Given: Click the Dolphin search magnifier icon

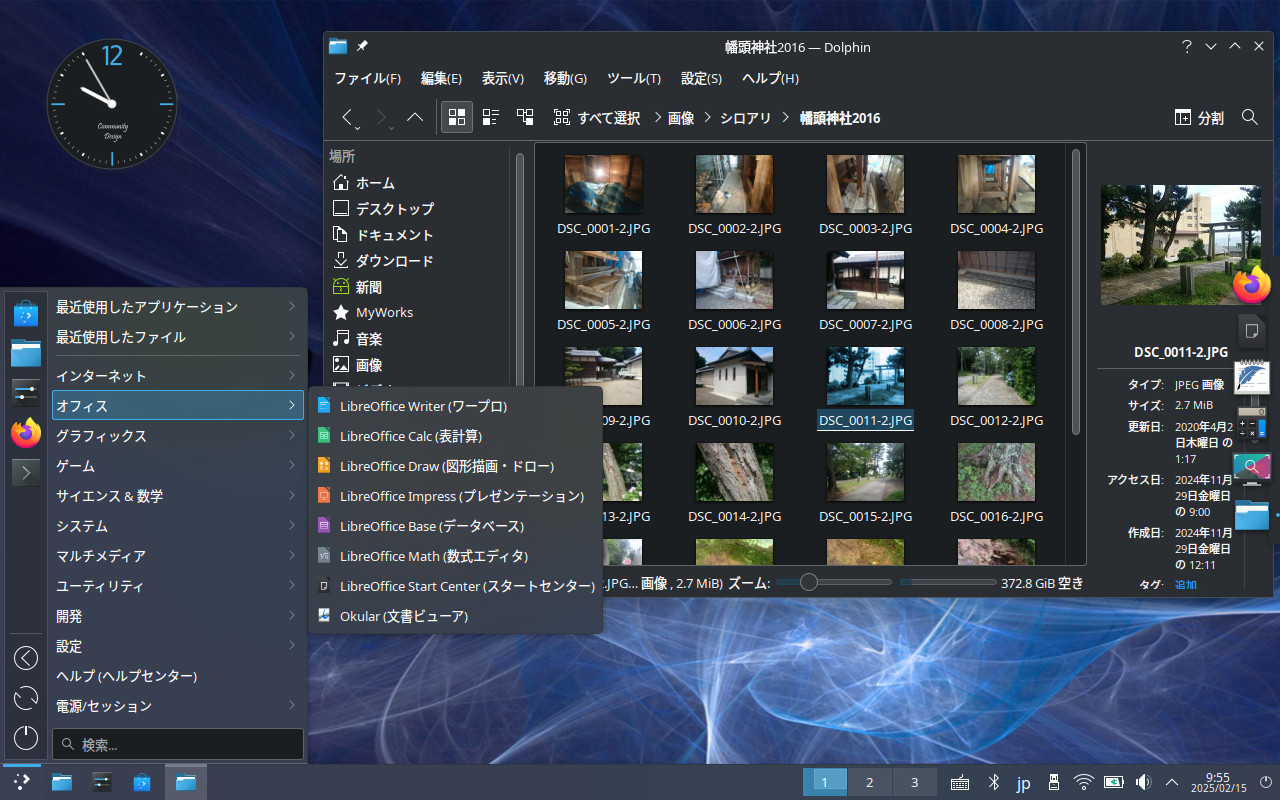Looking at the screenshot, I should tap(1249, 117).
